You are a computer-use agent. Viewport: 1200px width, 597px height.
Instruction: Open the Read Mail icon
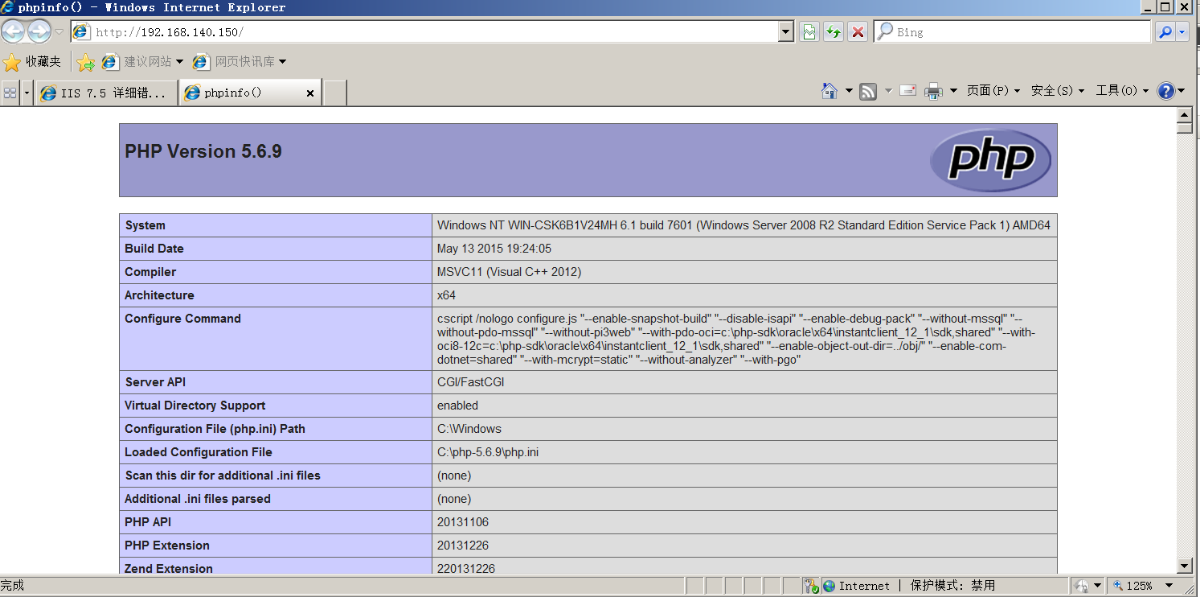pyautogui.click(x=906, y=90)
